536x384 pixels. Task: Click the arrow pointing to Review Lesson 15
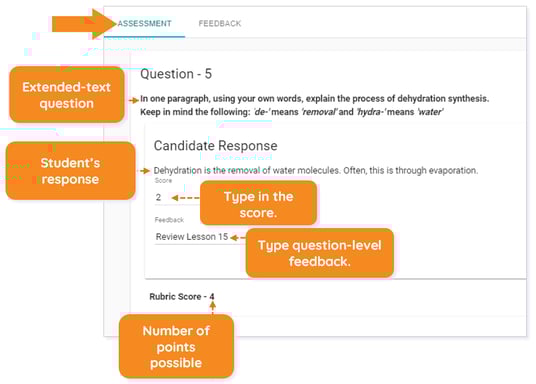[x=238, y=237]
